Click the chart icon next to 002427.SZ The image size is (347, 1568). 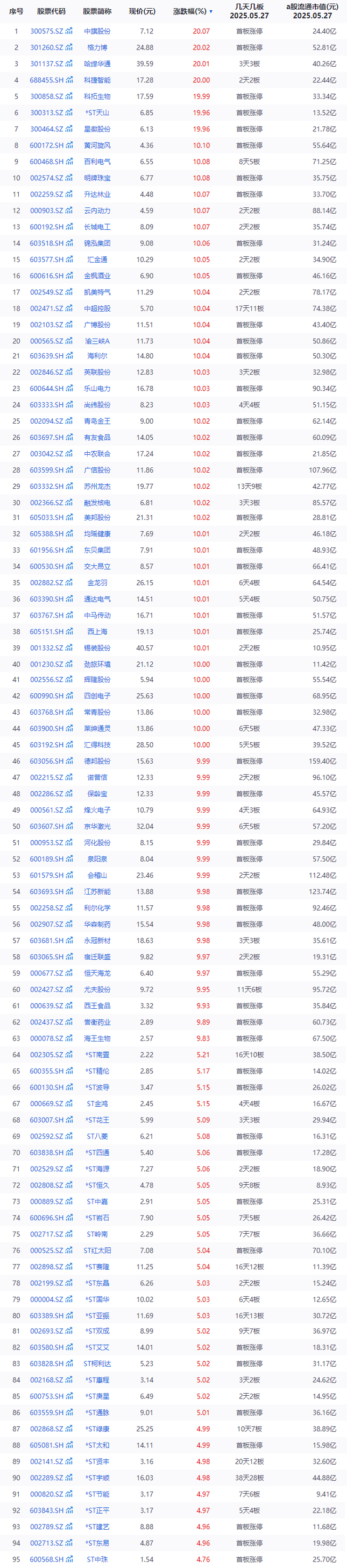click(x=69, y=990)
